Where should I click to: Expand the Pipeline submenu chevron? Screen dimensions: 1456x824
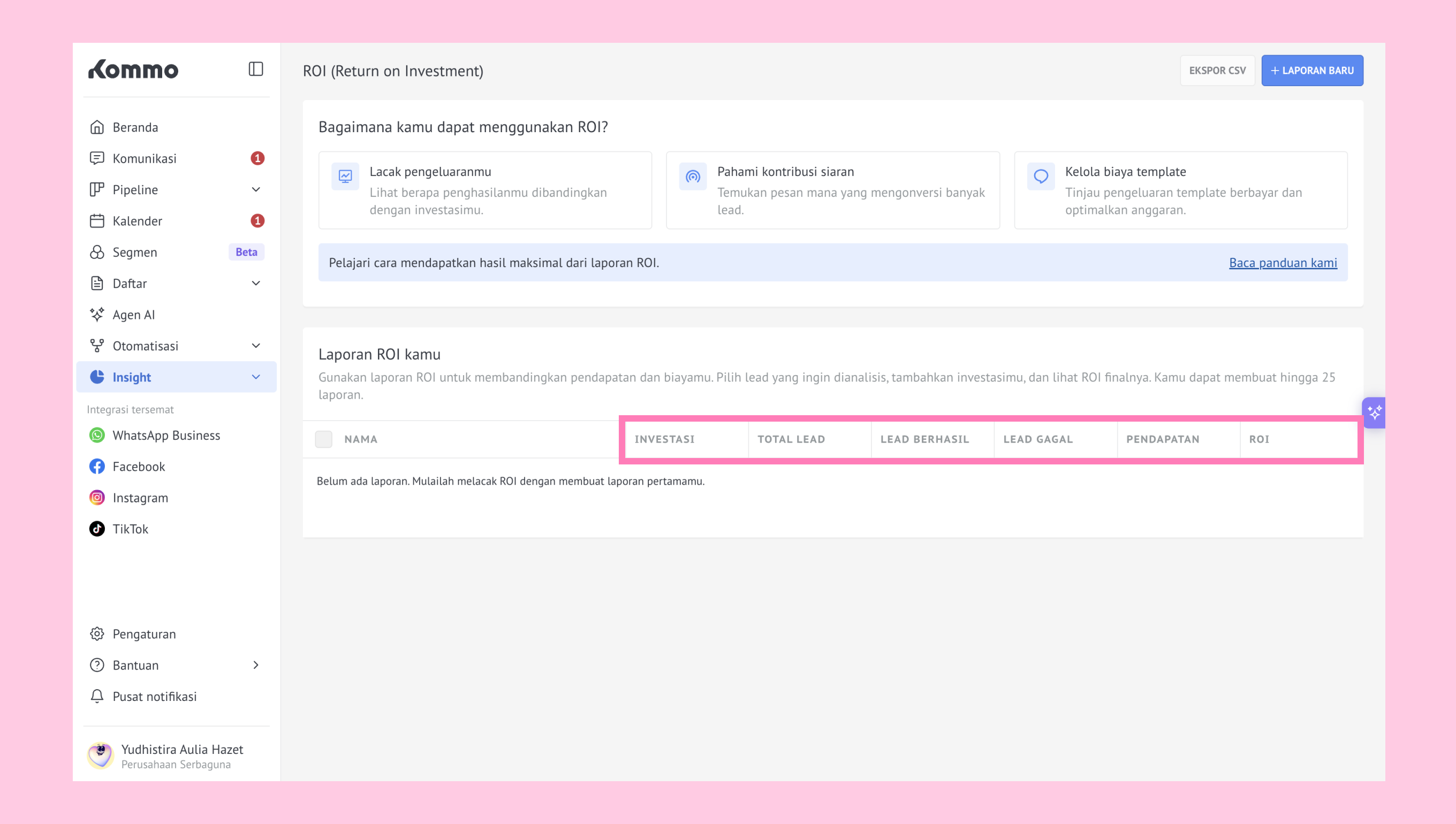click(x=256, y=189)
